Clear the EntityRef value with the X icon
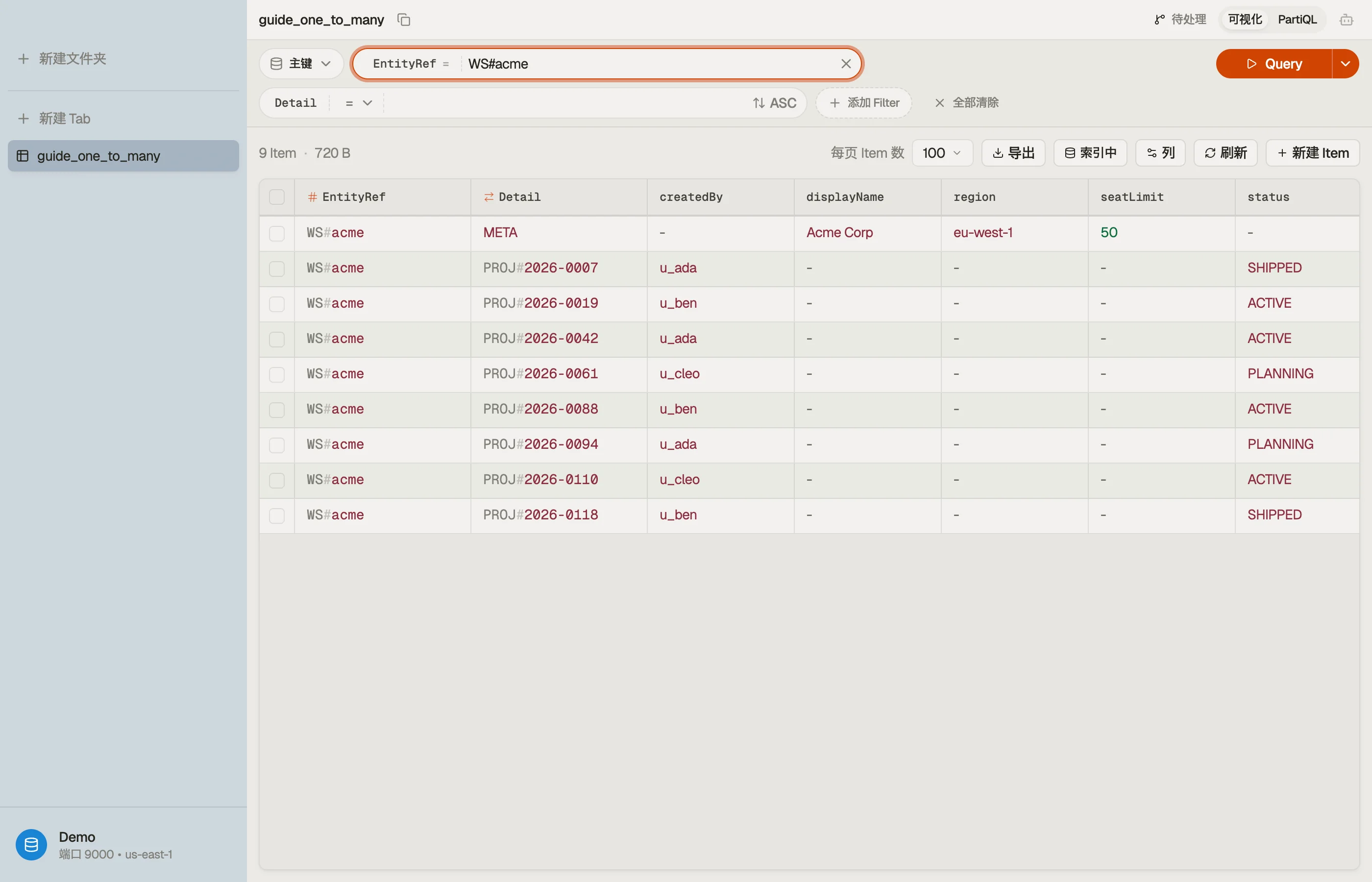This screenshot has height=882, width=1372. click(x=846, y=64)
